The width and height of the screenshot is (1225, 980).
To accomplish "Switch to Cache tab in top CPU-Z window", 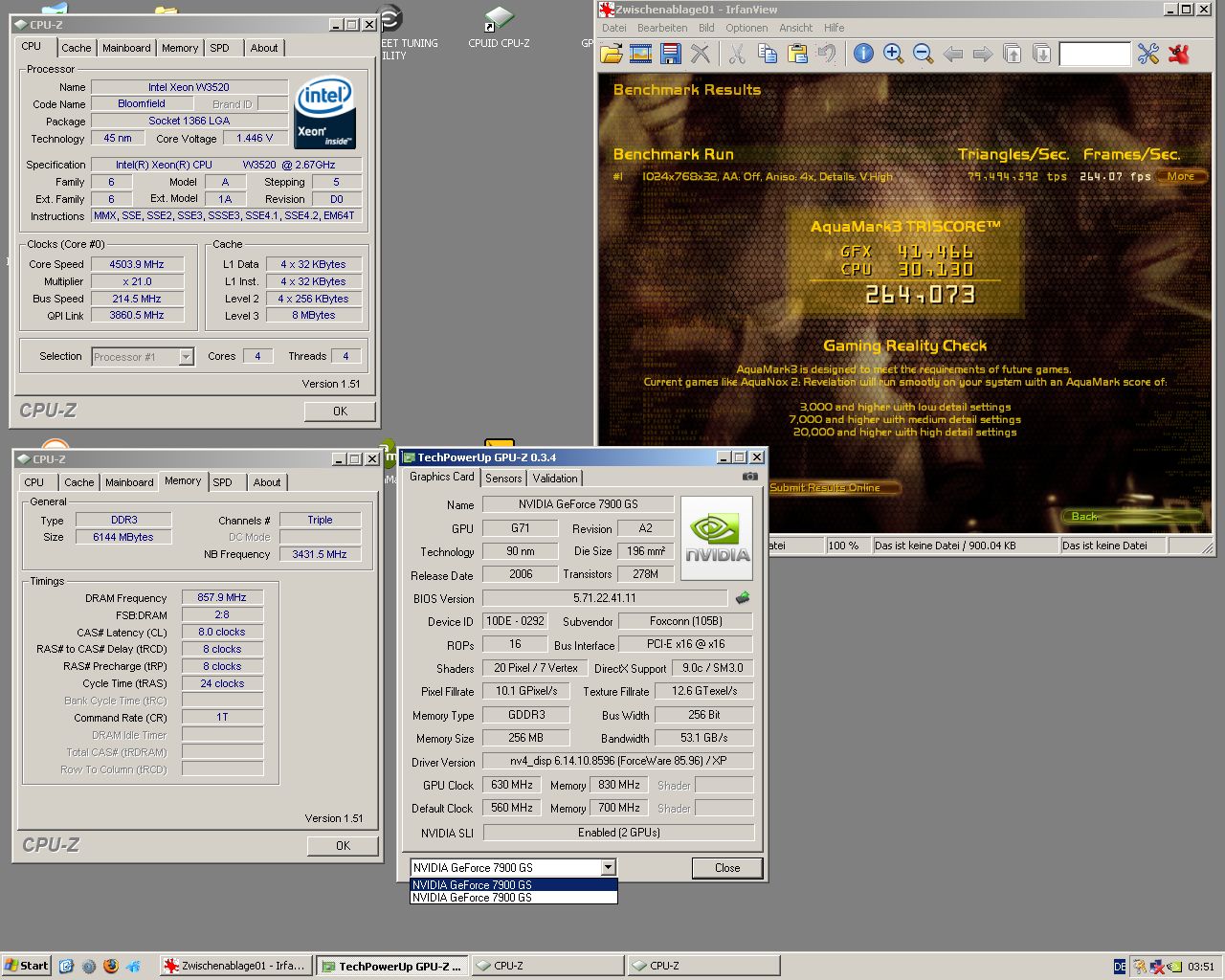I will tap(77, 48).
